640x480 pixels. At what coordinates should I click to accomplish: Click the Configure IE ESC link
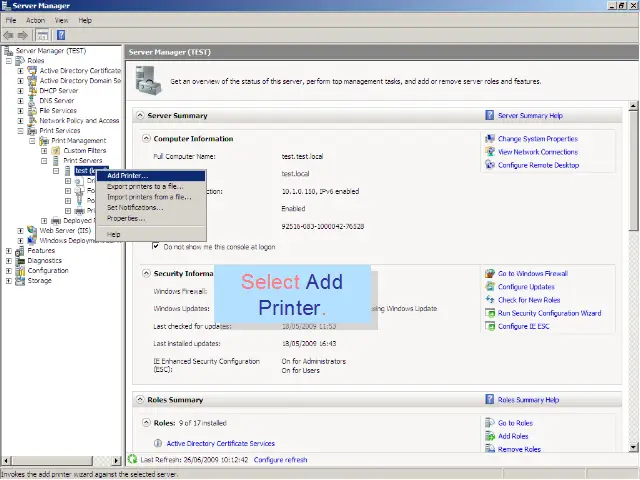(524, 326)
